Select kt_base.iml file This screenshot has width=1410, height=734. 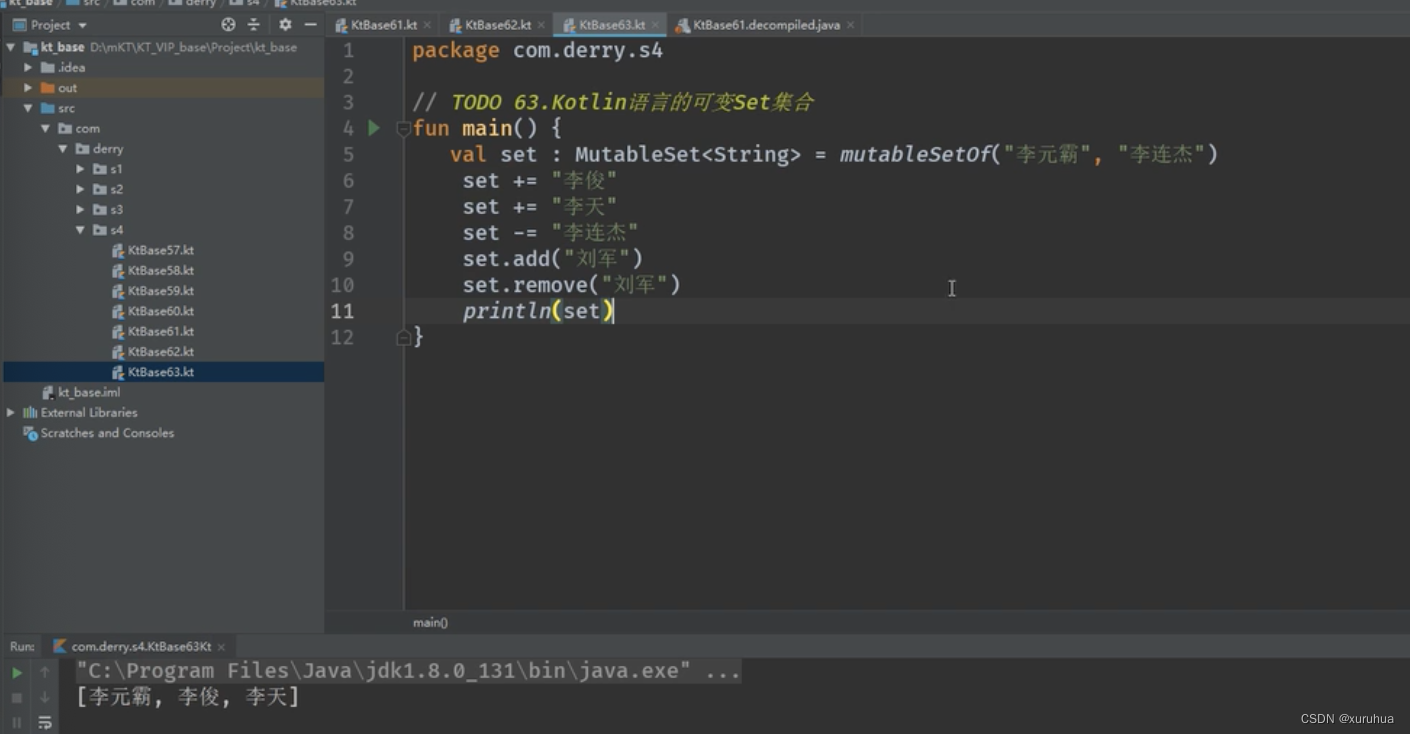point(81,392)
